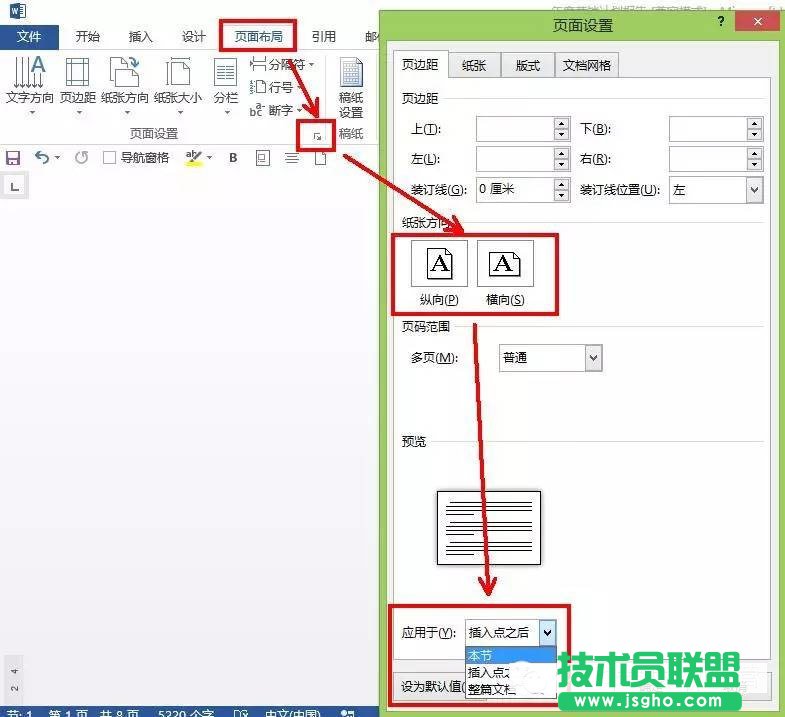The image size is (785, 717).
Task: Click the Right margin 右(R) input field
Action: pos(708,159)
